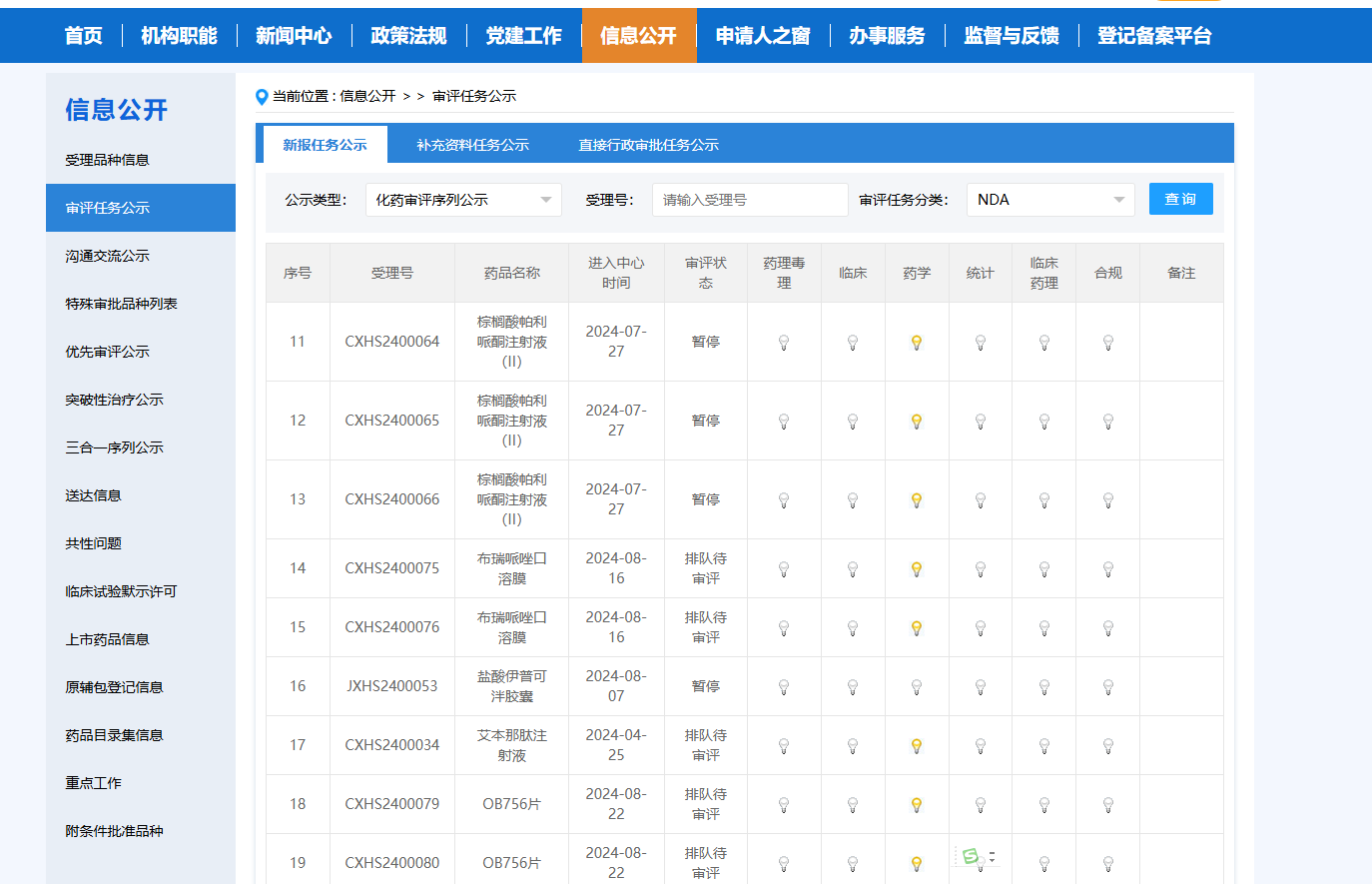Click 信息公开 in the breadcrumb
This screenshot has width=1372, height=884.
[x=367, y=96]
